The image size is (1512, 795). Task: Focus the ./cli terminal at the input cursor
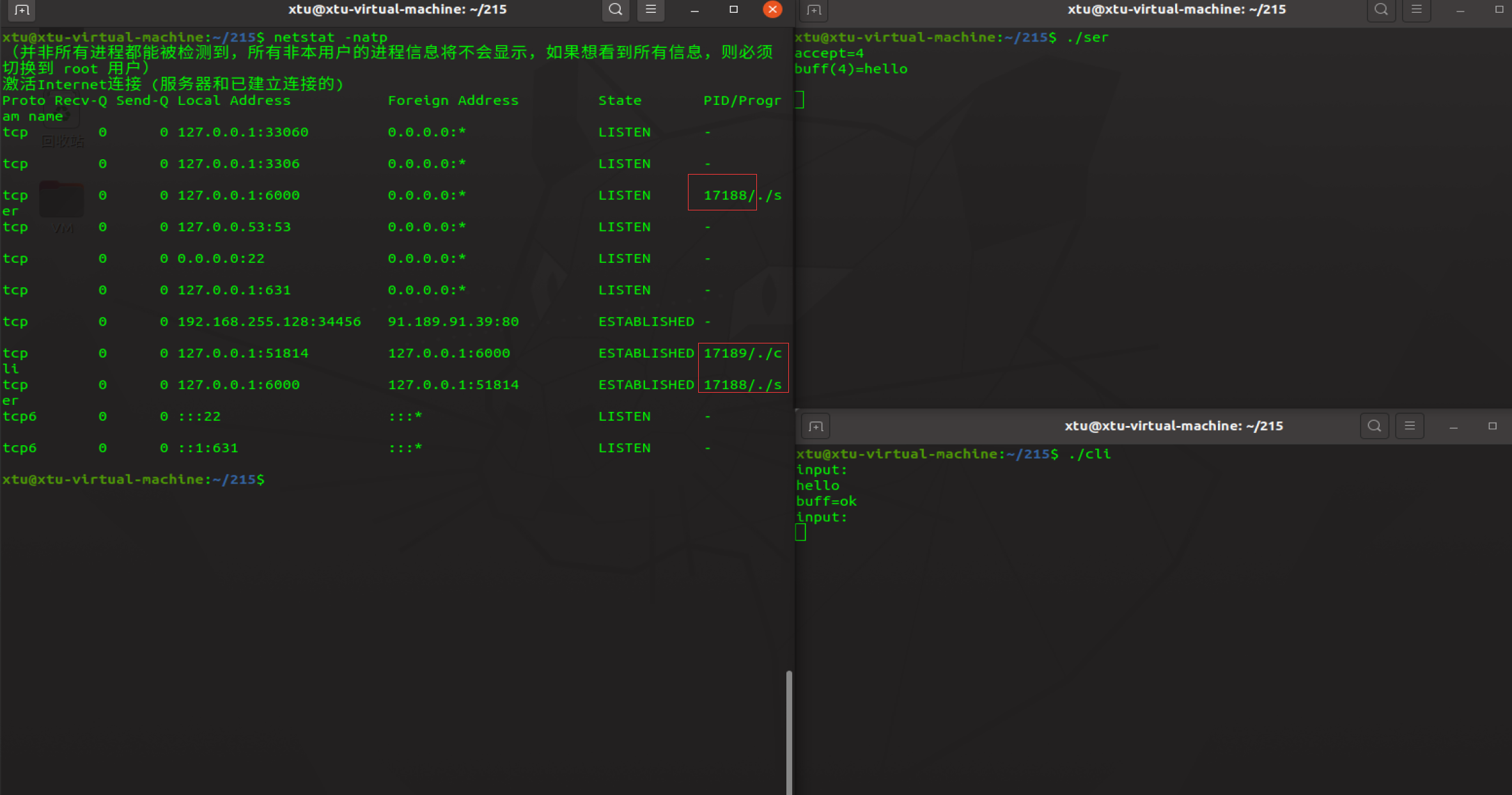tap(800, 532)
